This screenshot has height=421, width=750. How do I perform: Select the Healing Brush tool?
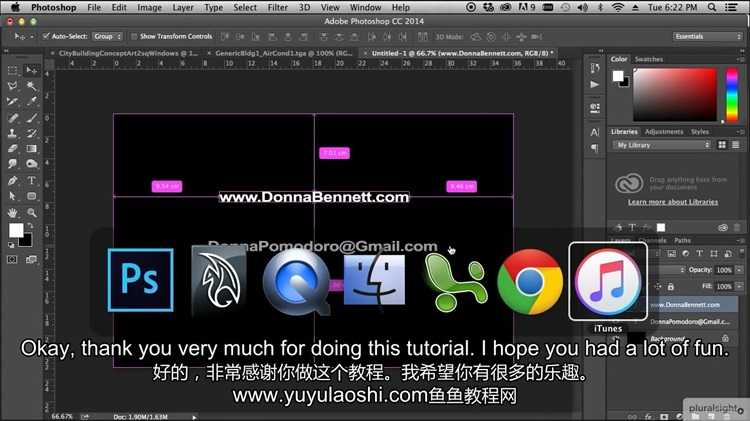[13, 118]
